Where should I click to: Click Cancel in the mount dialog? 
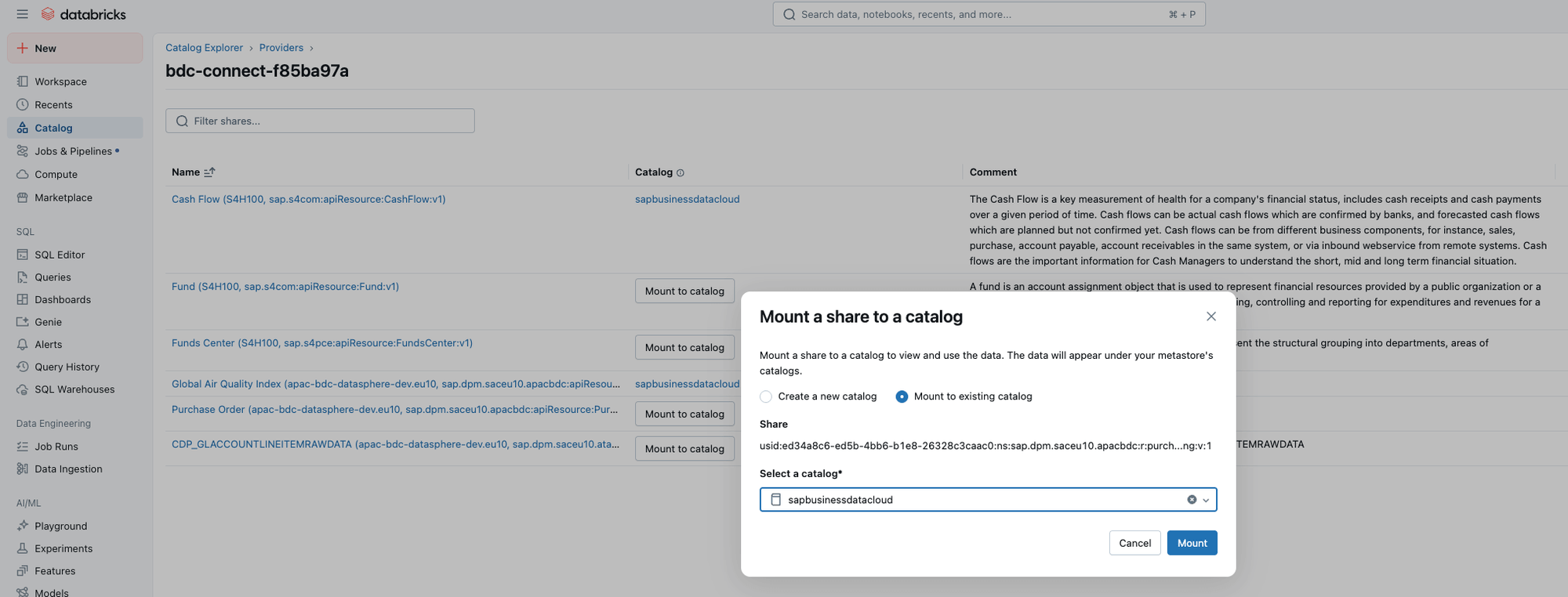(x=1134, y=543)
